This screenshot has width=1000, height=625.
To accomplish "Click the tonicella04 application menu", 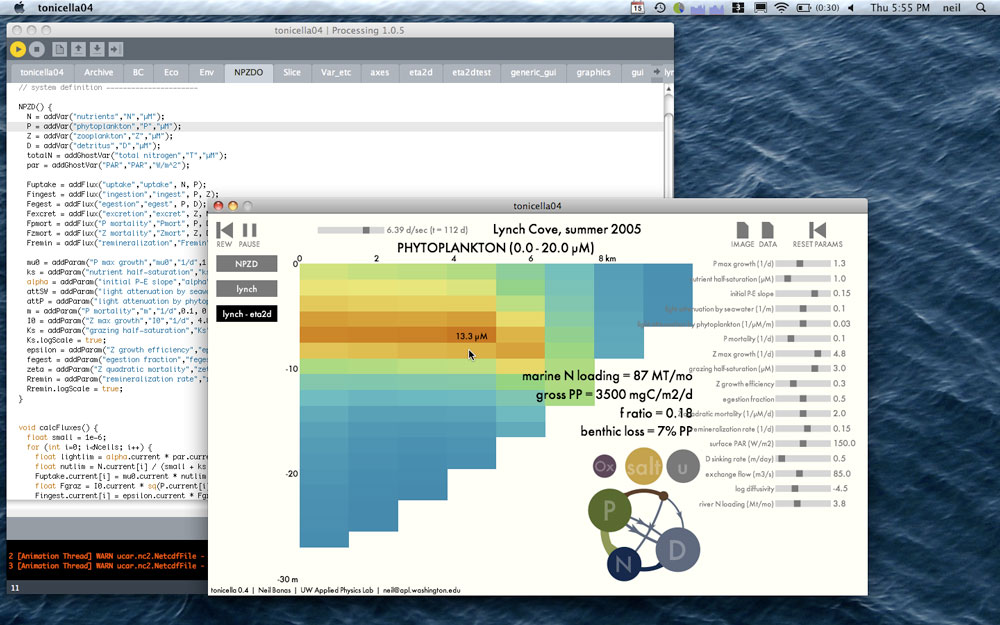I will point(65,8).
